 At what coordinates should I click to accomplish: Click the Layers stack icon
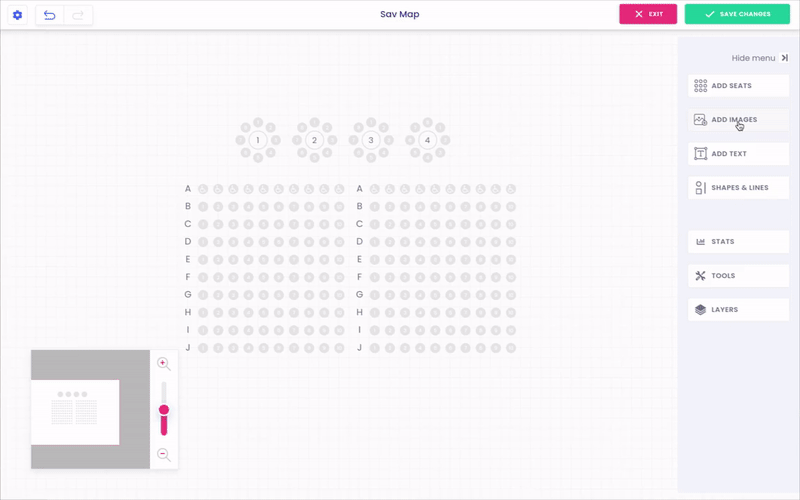coord(701,310)
